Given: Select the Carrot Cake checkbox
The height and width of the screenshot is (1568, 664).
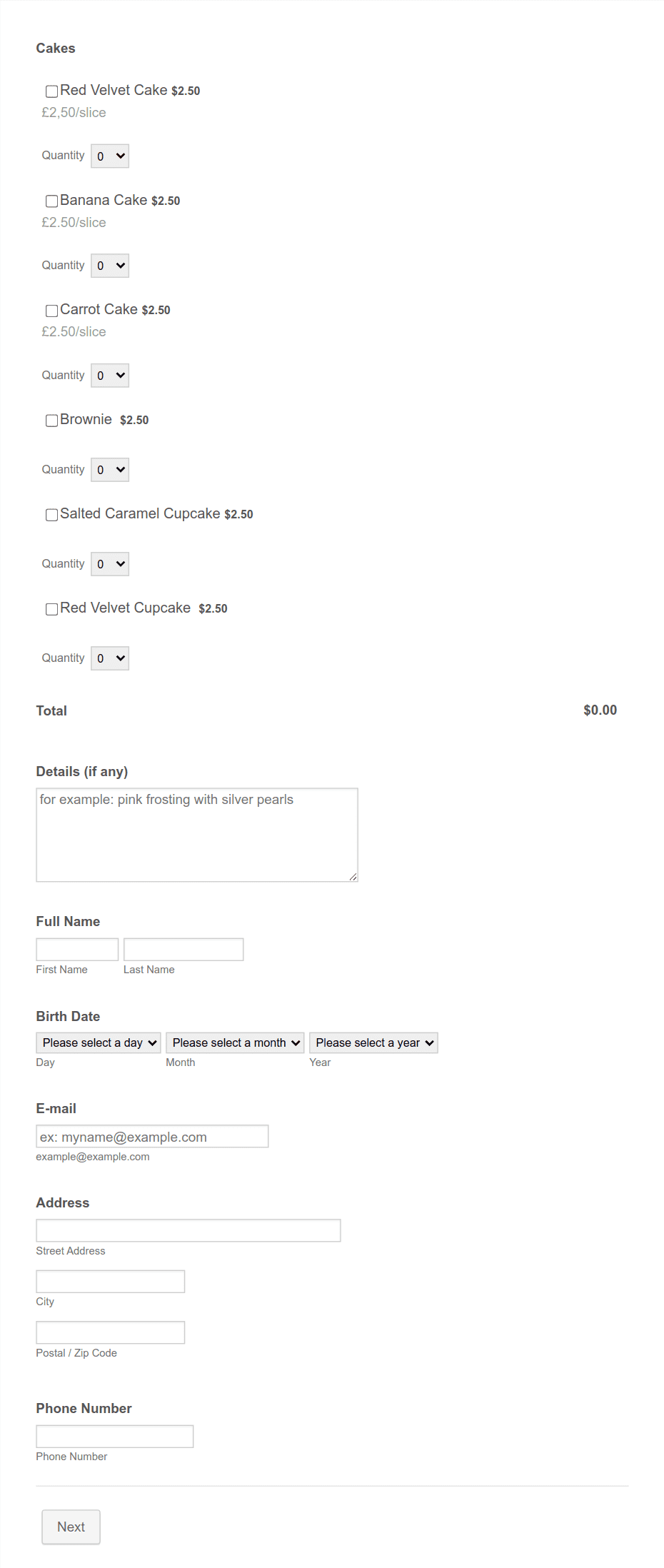Looking at the screenshot, I should pyautogui.click(x=51, y=311).
